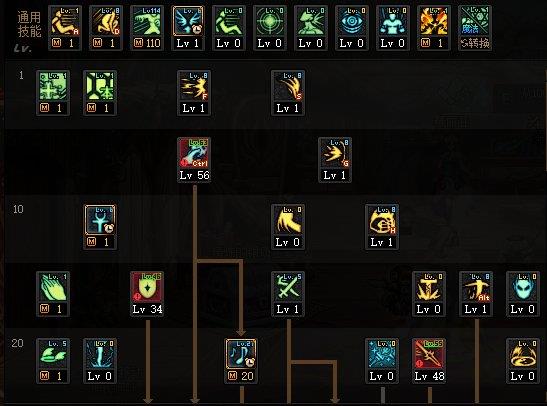Image resolution: width=547 pixels, height=406 pixels.
Task: Toggle the 魔法 转换 conversion skill
Action: pyautogui.click(x=475, y=28)
